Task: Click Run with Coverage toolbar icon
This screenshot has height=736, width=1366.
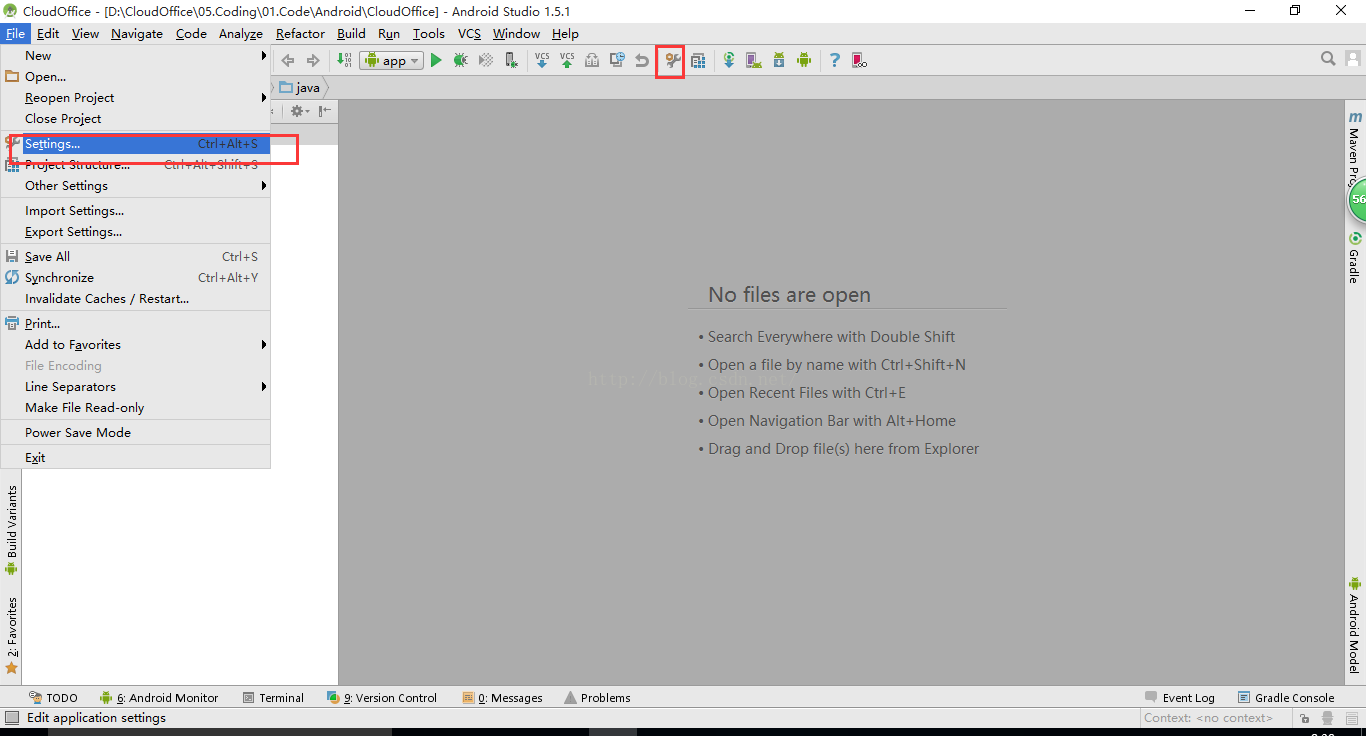Action: click(486, 60)
